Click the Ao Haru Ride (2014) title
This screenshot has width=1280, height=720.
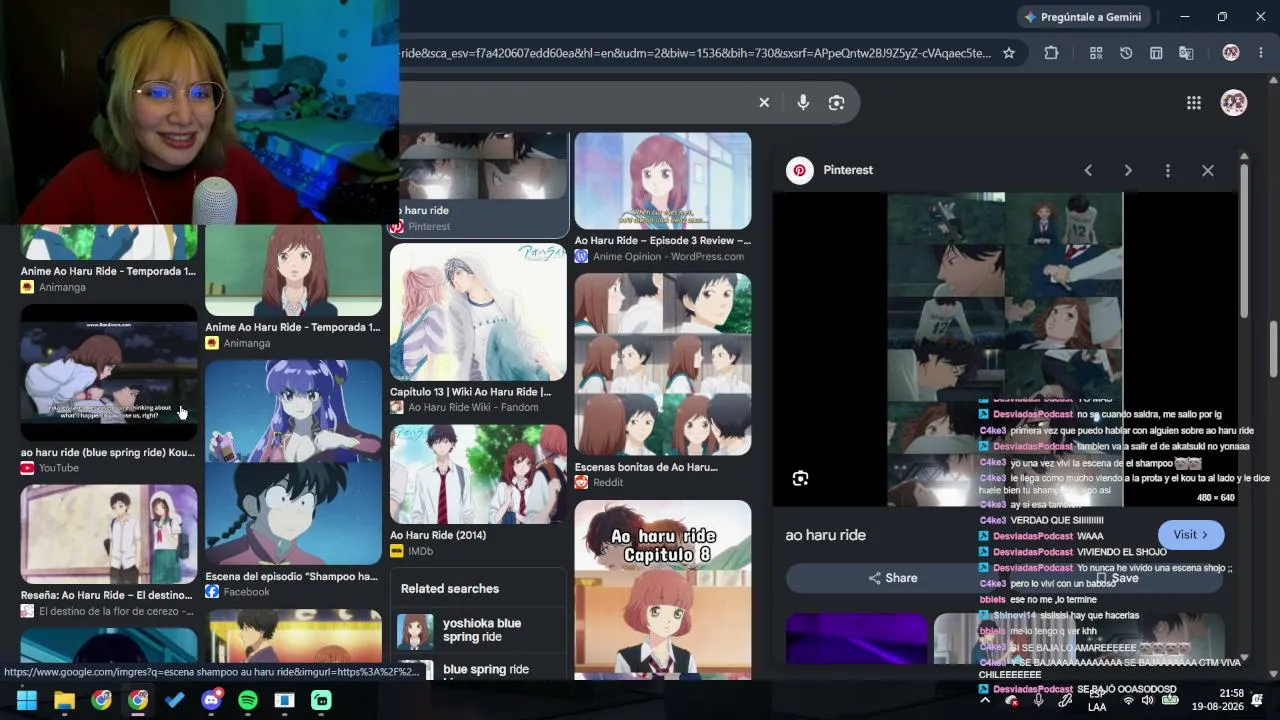click(x=438, y=535)
